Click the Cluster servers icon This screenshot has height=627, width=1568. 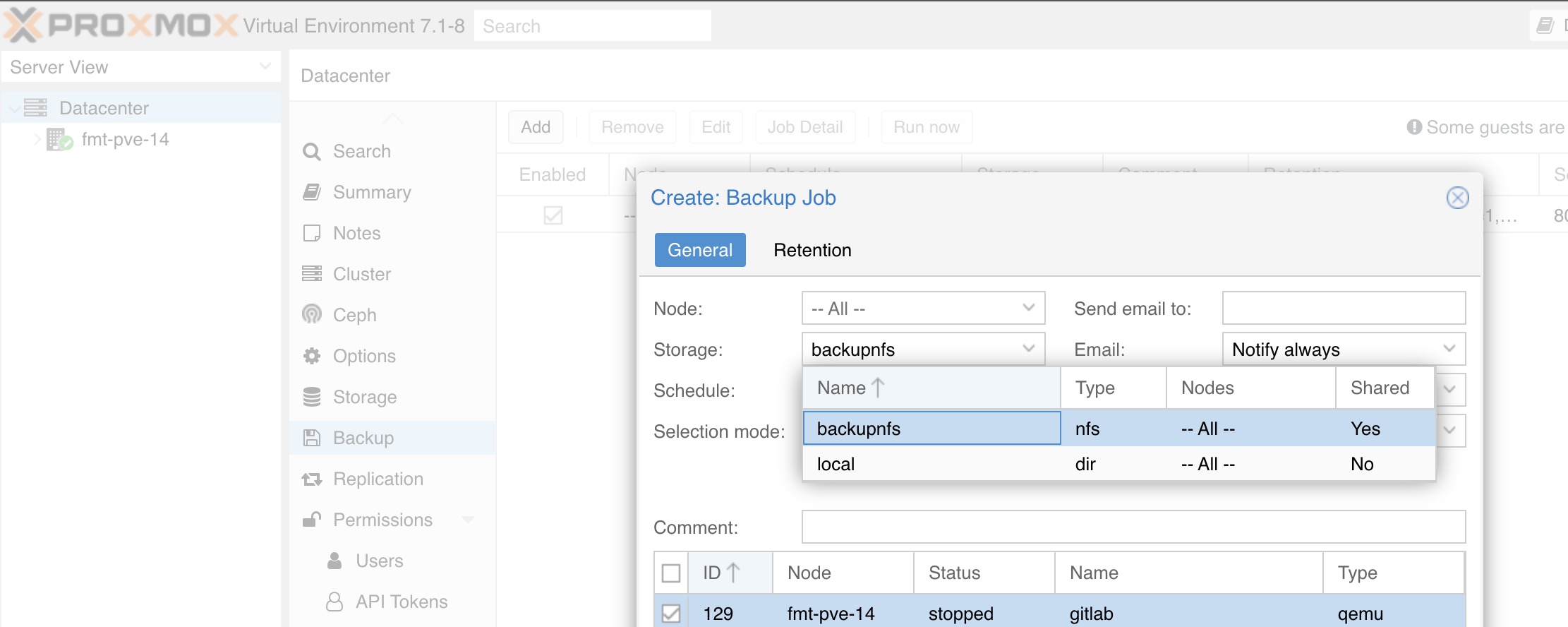pos(311,274)
